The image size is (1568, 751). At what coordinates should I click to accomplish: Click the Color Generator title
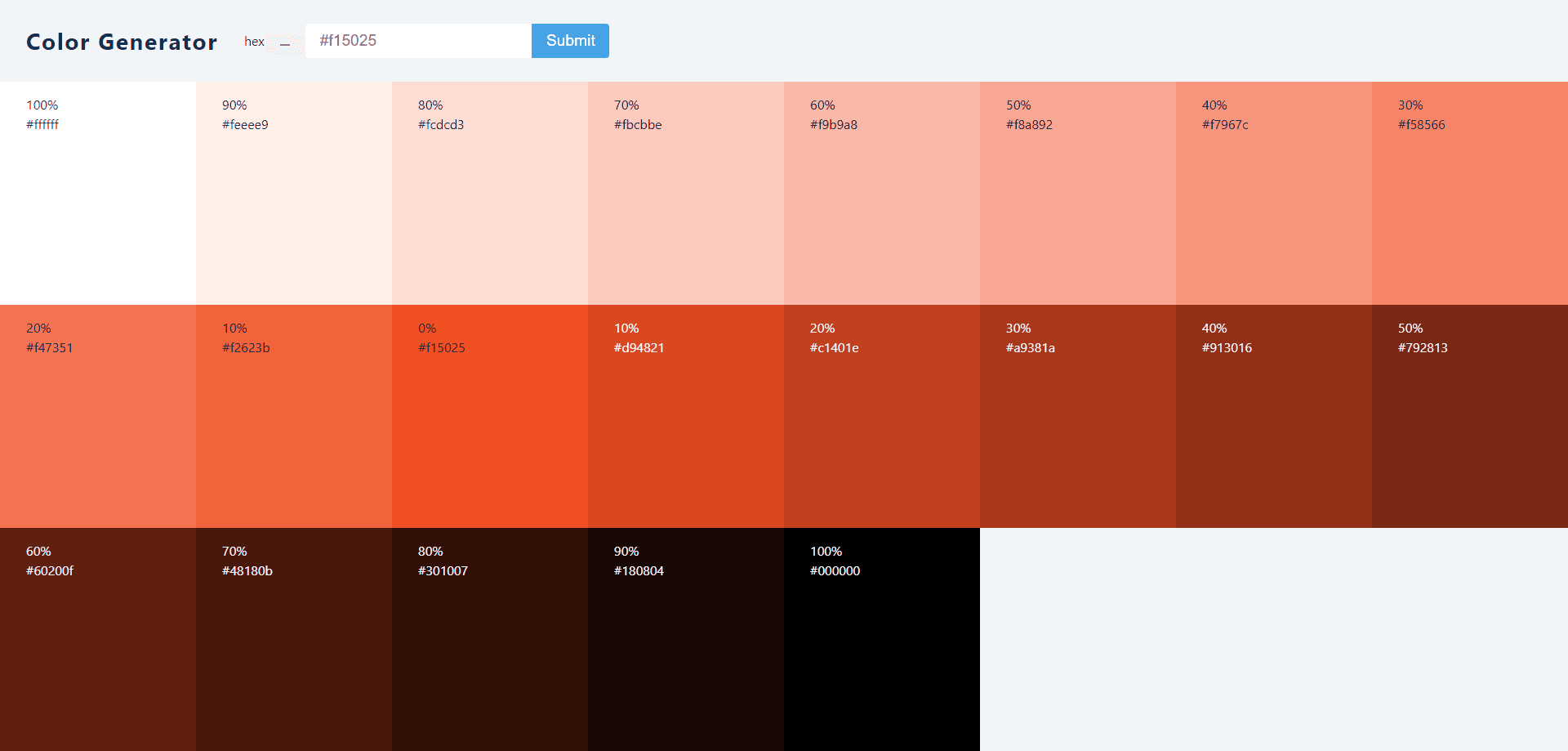122,42
